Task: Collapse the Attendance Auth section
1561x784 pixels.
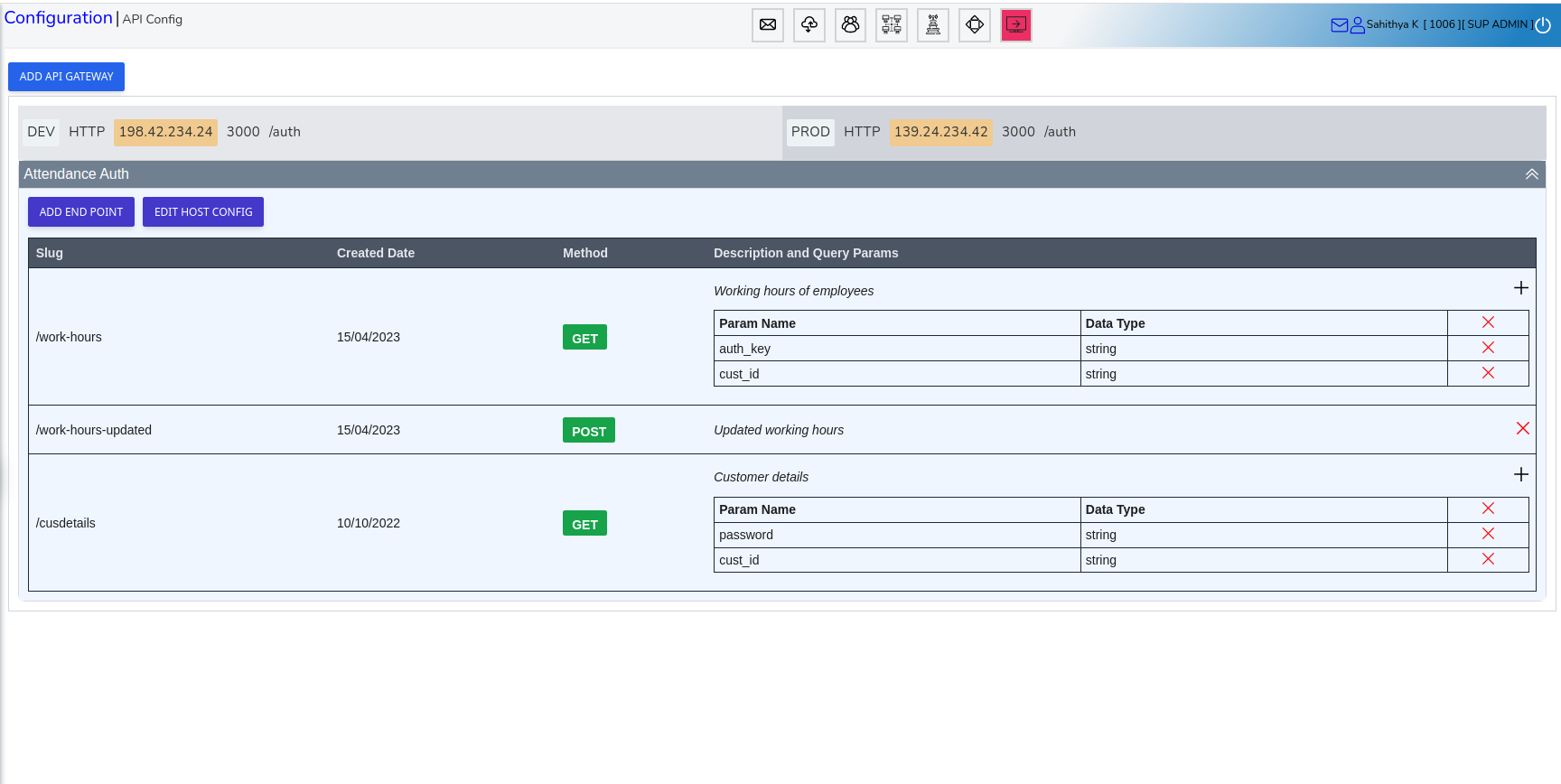Action: point(1531,174)
